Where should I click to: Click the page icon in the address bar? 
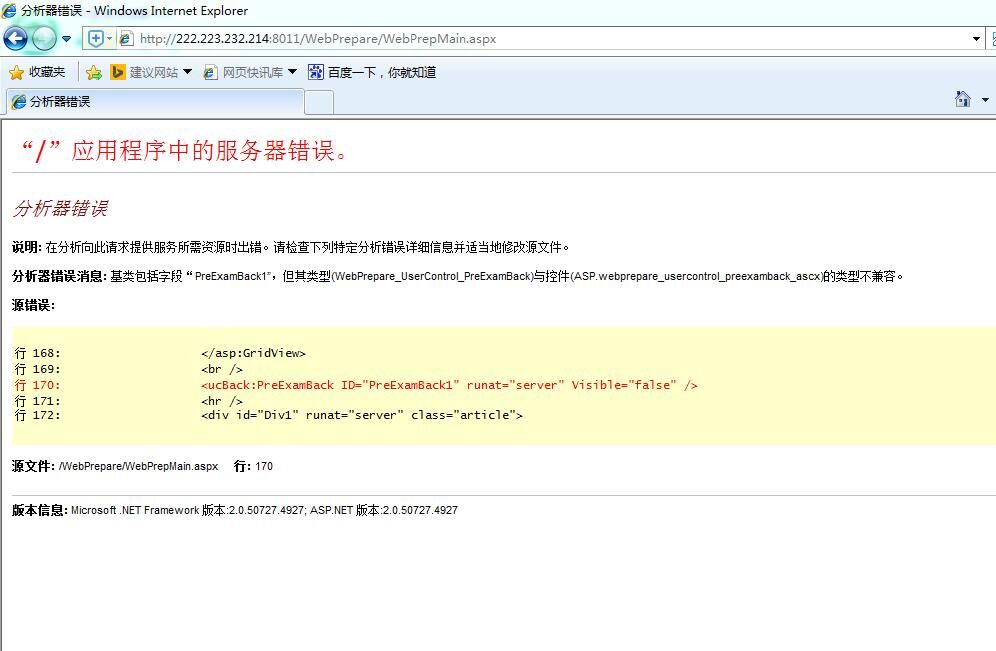[126, 39]
